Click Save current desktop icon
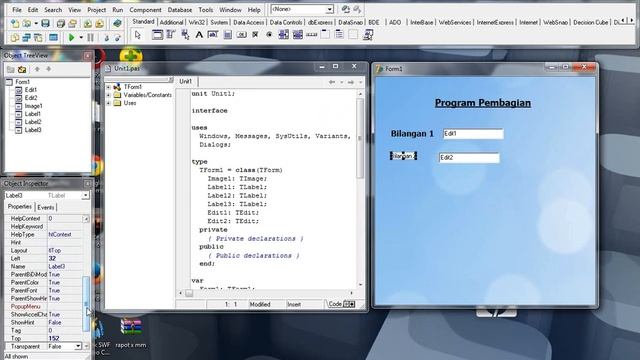The height and width of the screenshot is (360, 640). (346, 9)
